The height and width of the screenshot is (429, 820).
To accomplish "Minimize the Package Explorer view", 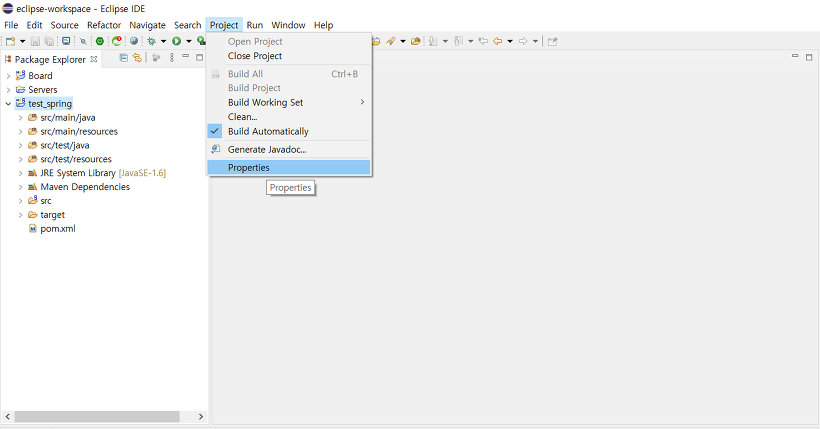I will point(186,56).
